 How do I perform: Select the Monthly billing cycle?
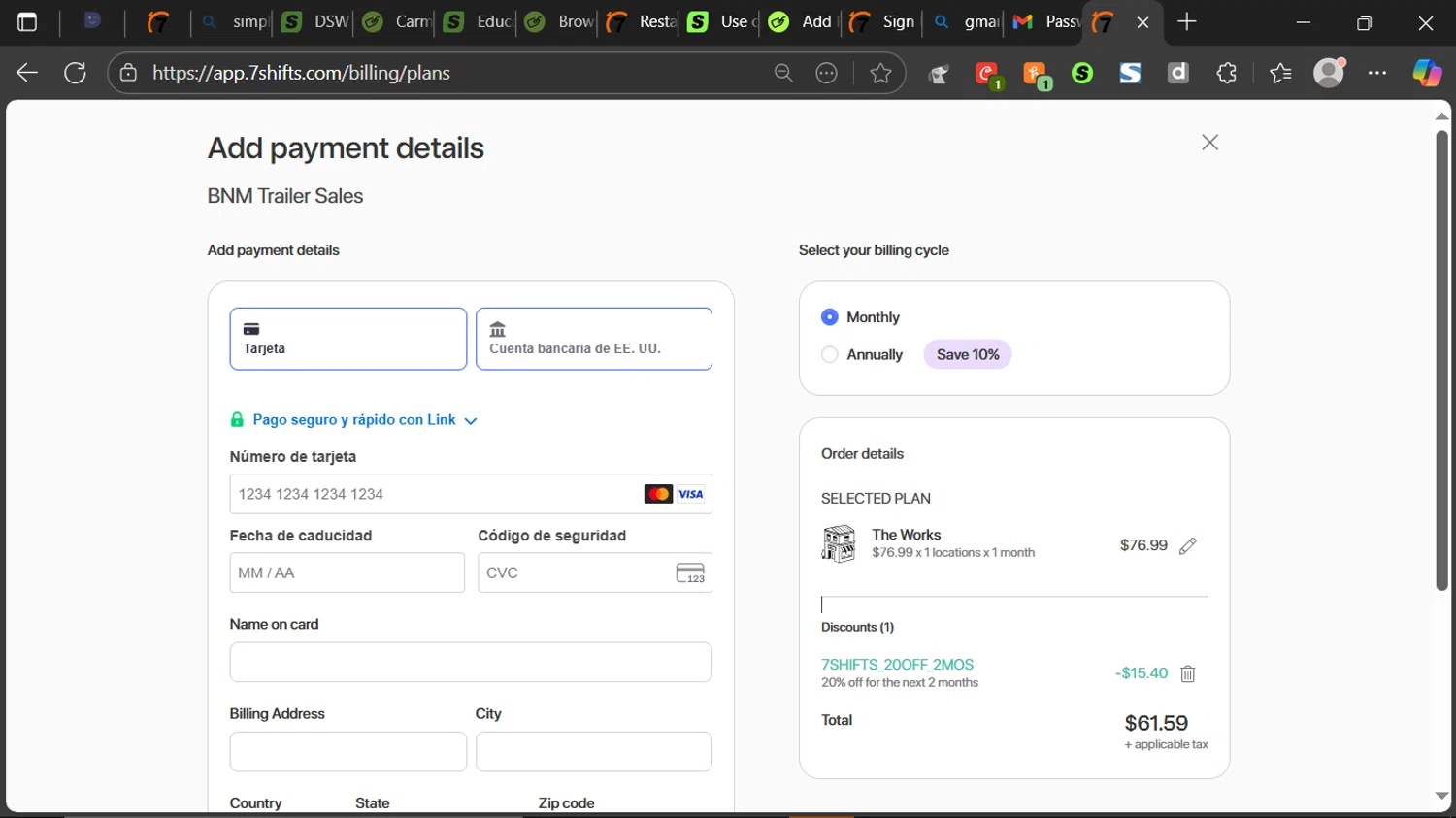[830, 317]
